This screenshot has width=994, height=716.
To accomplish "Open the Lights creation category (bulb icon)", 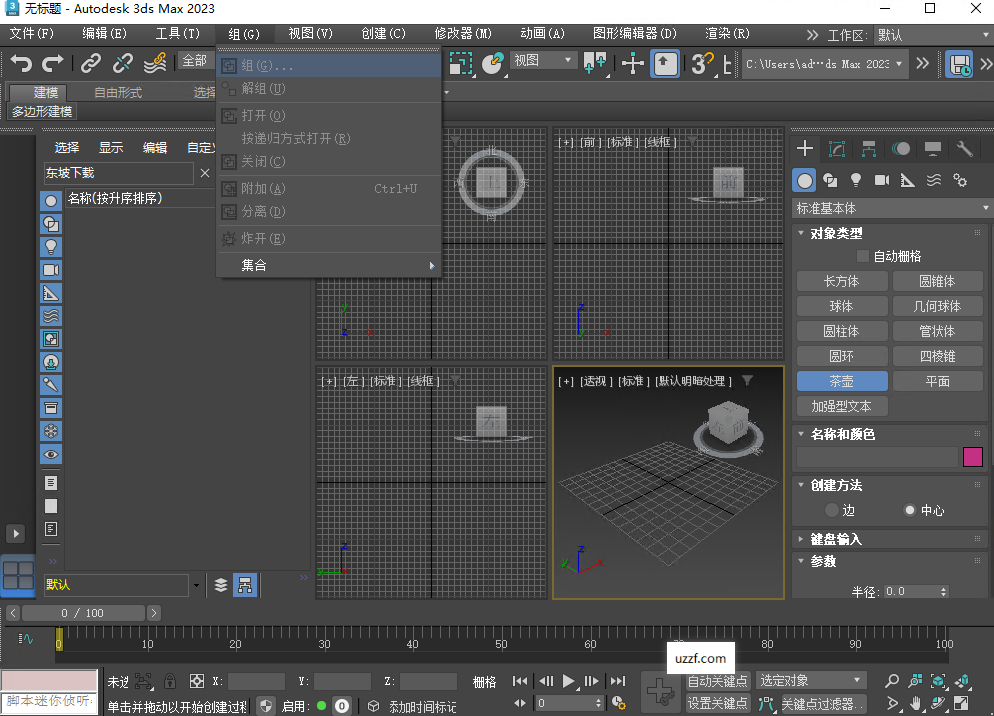I will pos(856,180).
